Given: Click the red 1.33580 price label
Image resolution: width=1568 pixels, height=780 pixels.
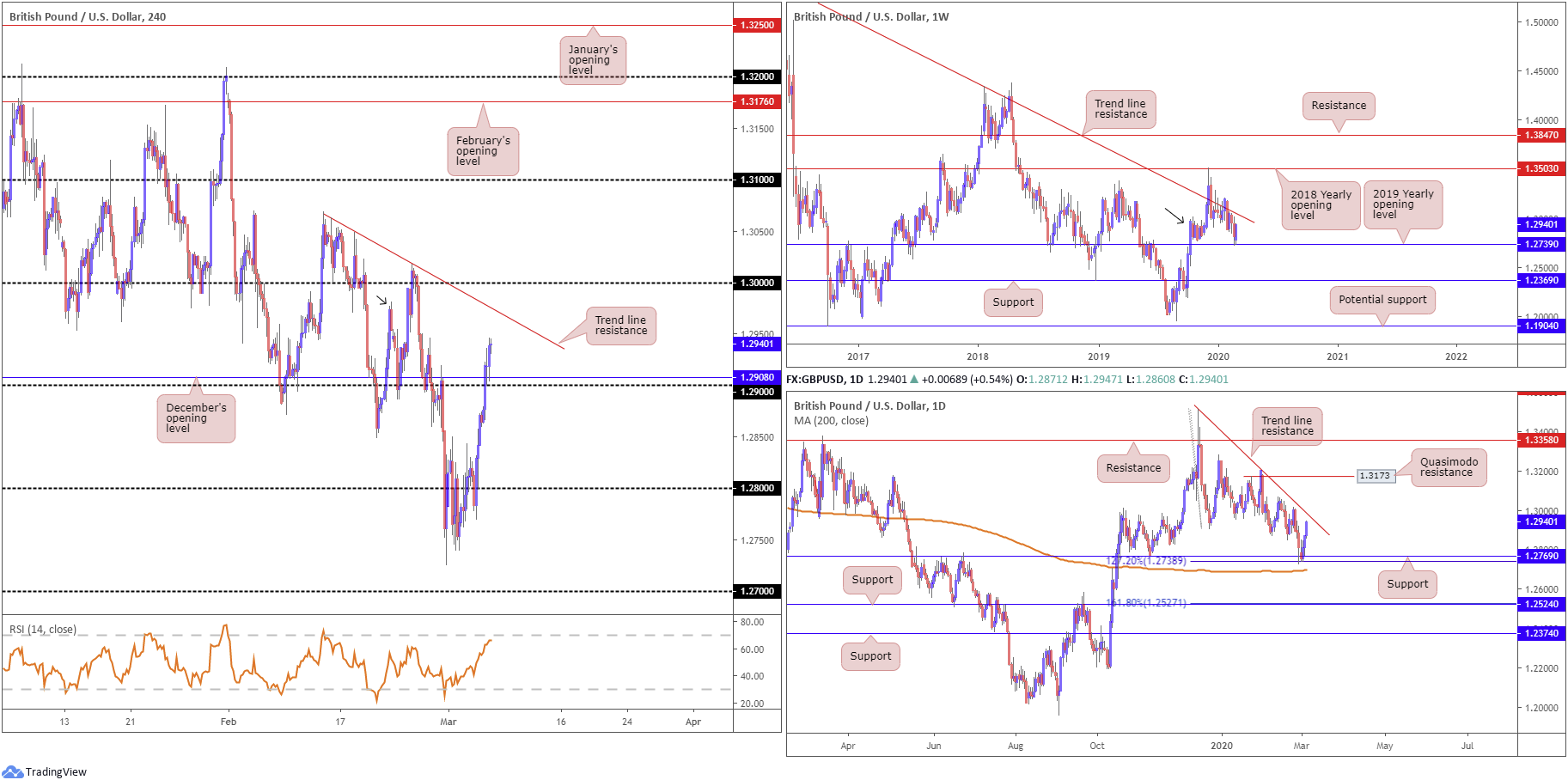Looking at the screenshot, I should pos(1541,440).
